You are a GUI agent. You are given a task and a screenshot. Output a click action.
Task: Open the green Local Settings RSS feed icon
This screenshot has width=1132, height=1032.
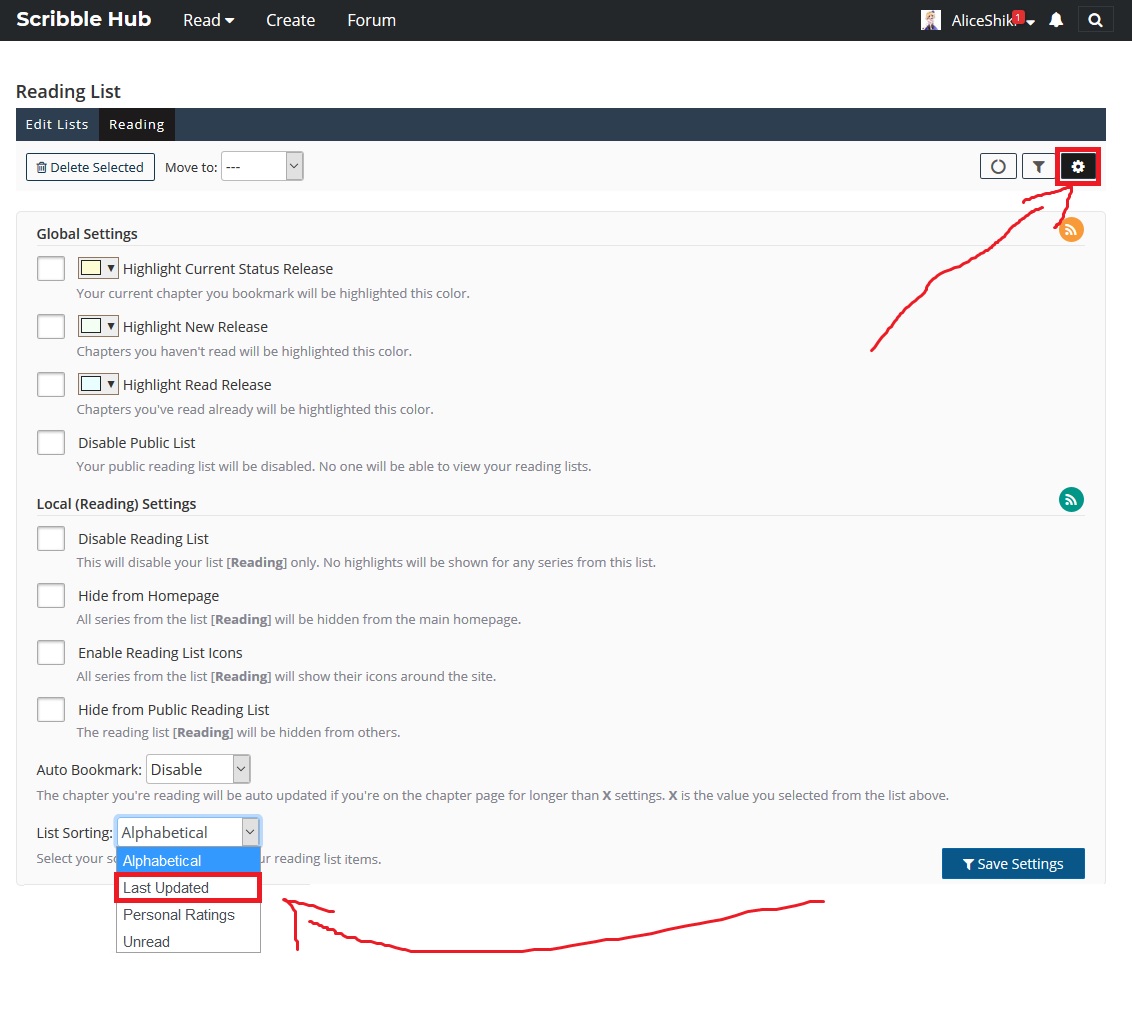[1071, 500]
